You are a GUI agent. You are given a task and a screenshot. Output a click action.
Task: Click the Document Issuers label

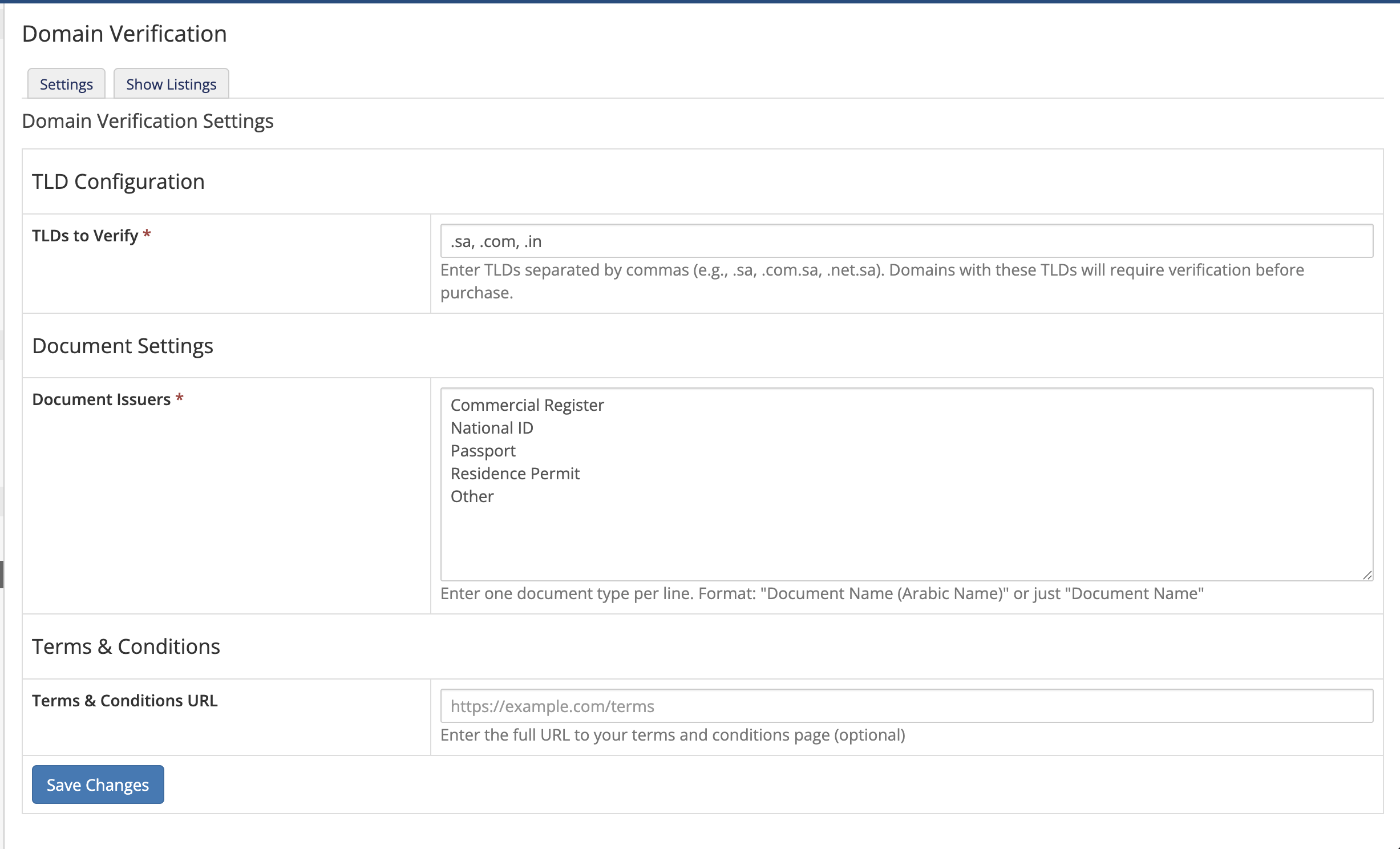pos(101,399)
